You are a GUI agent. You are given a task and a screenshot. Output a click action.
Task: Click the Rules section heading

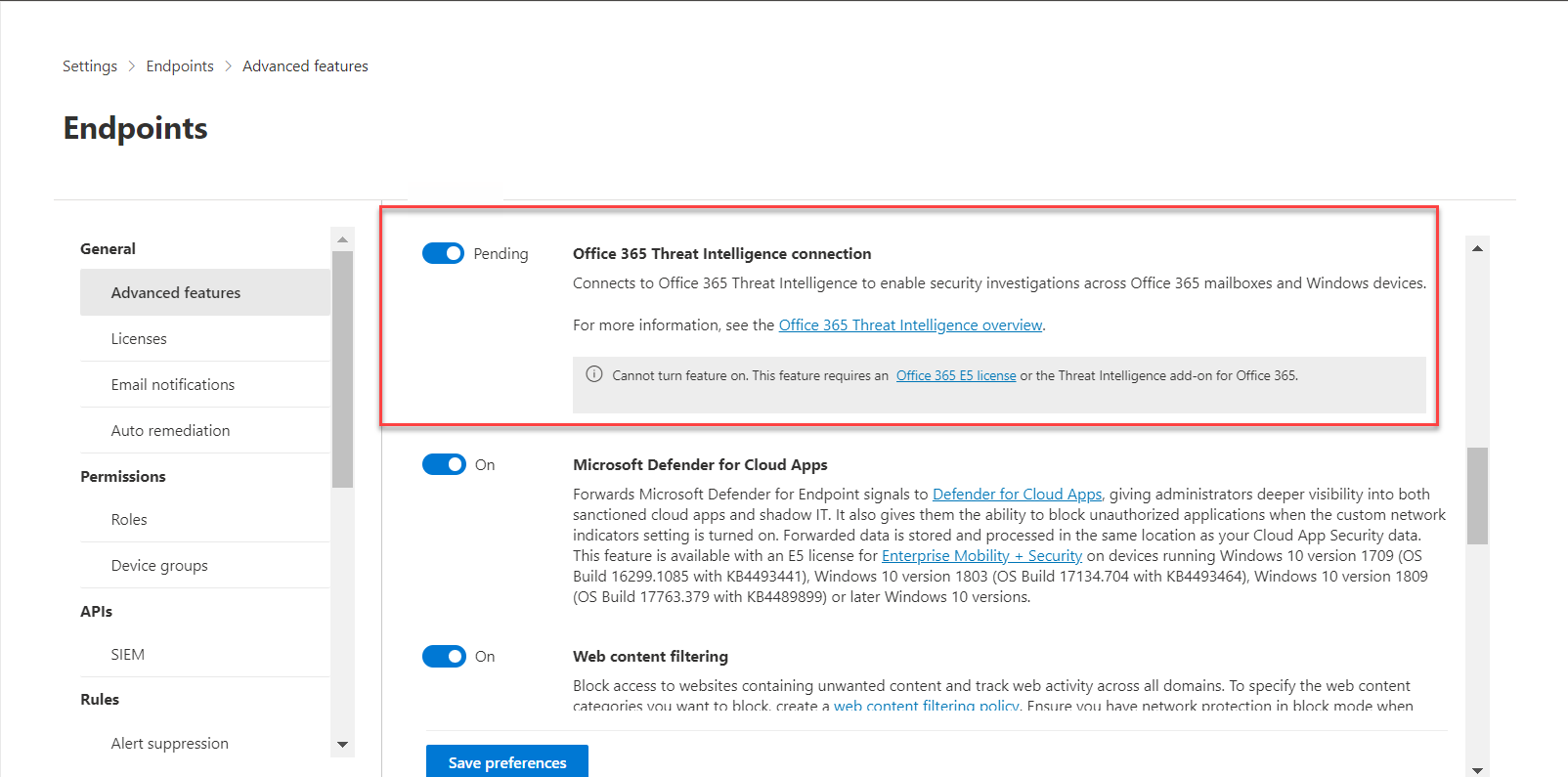pos(100,699)
